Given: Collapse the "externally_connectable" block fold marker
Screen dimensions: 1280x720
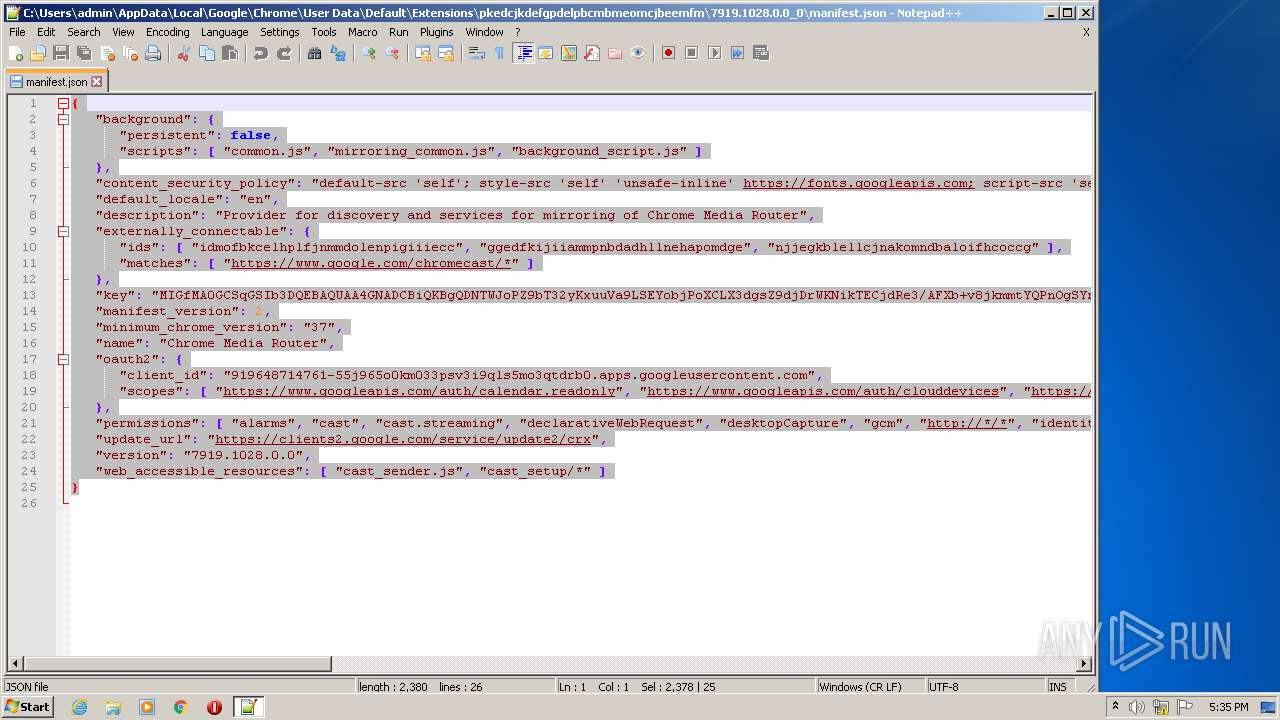Looking at the screenshot, I should [x=63, y=231].
